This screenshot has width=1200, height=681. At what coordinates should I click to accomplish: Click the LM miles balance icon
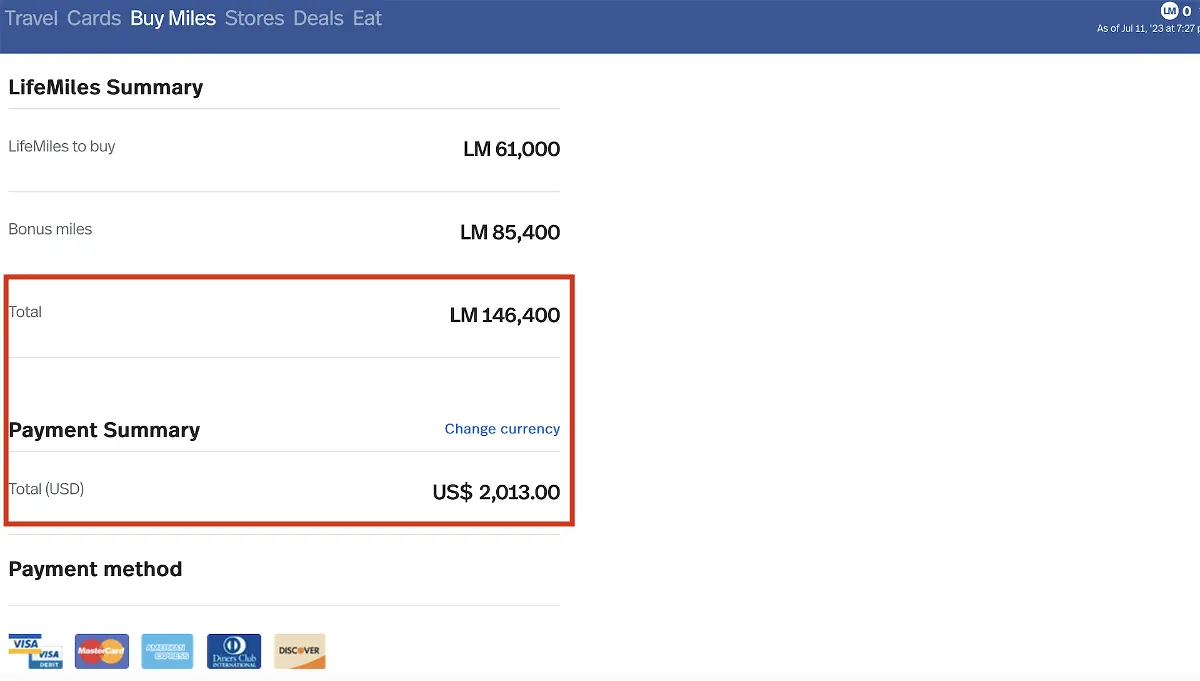(x=1169, y=11)
